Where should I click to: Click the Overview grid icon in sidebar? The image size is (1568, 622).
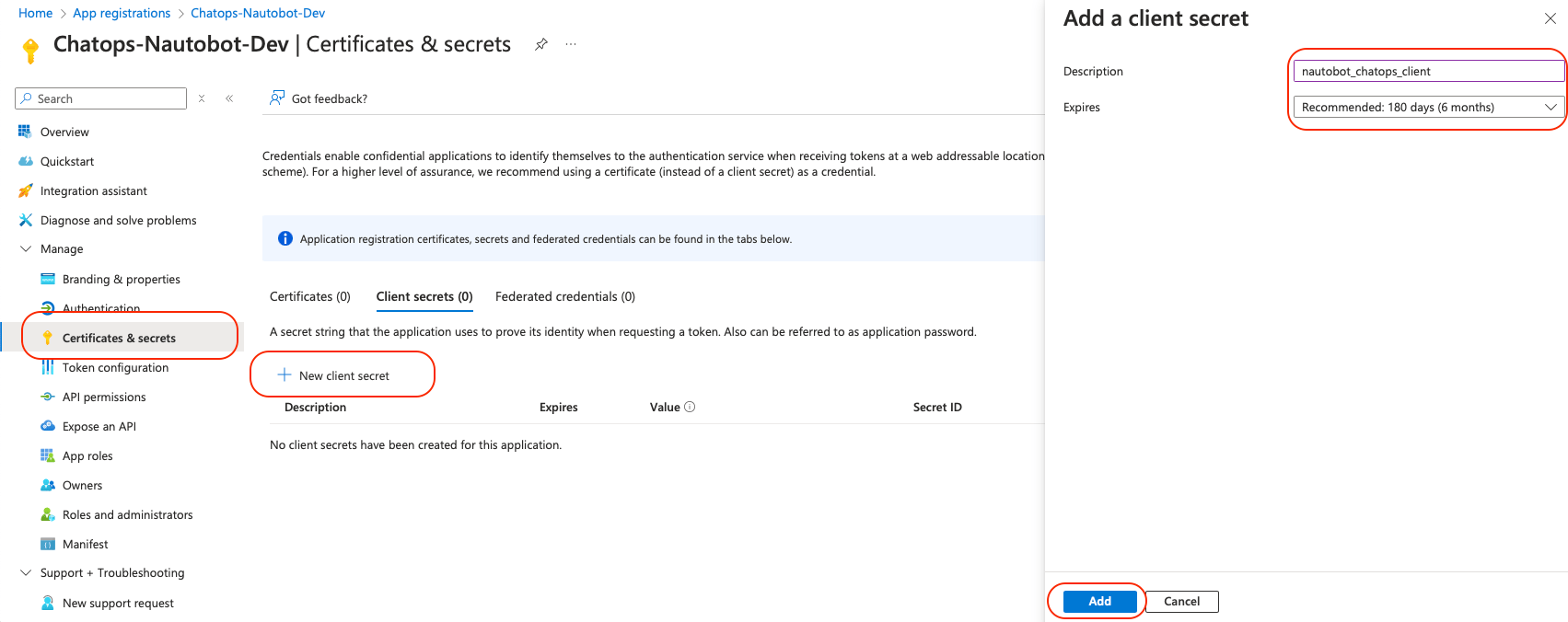pos(25,132)
